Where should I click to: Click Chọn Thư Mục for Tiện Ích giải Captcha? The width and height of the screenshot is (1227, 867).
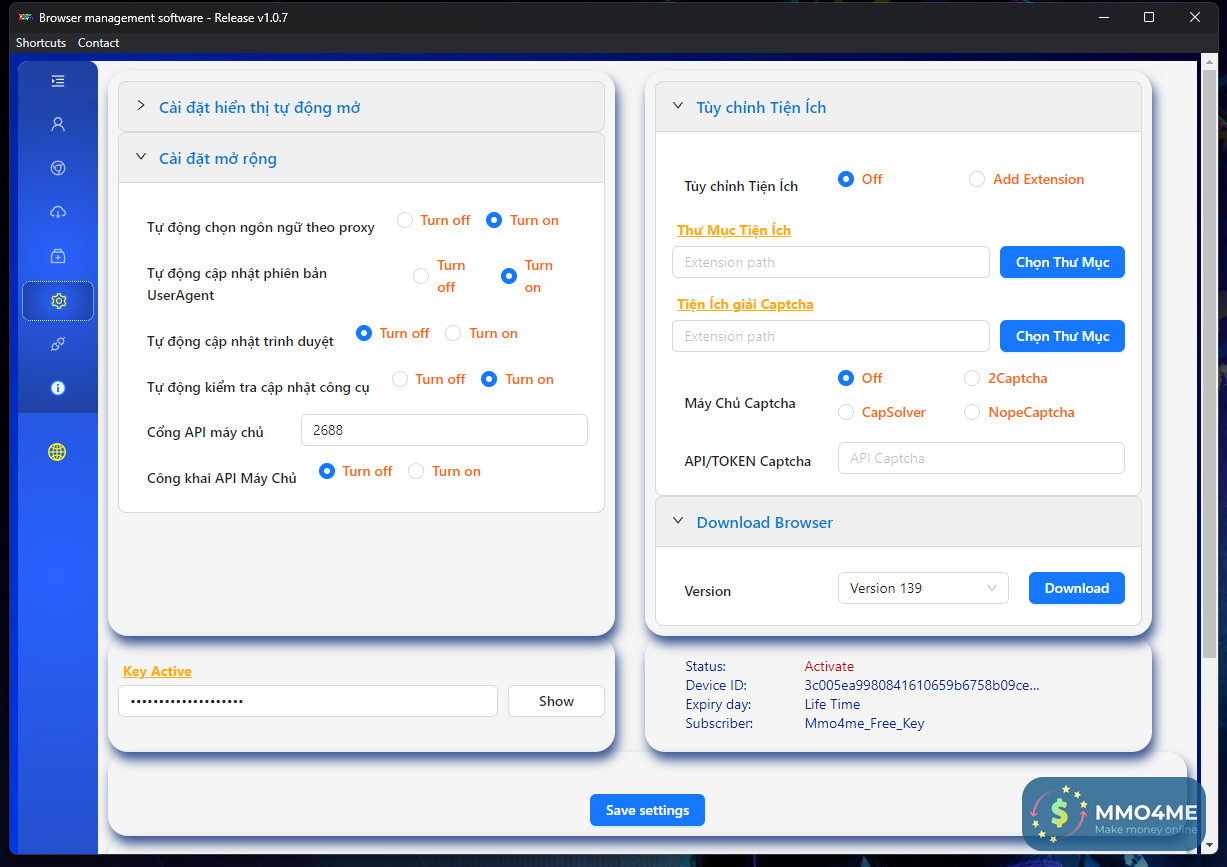click(x=1062, y=336)
